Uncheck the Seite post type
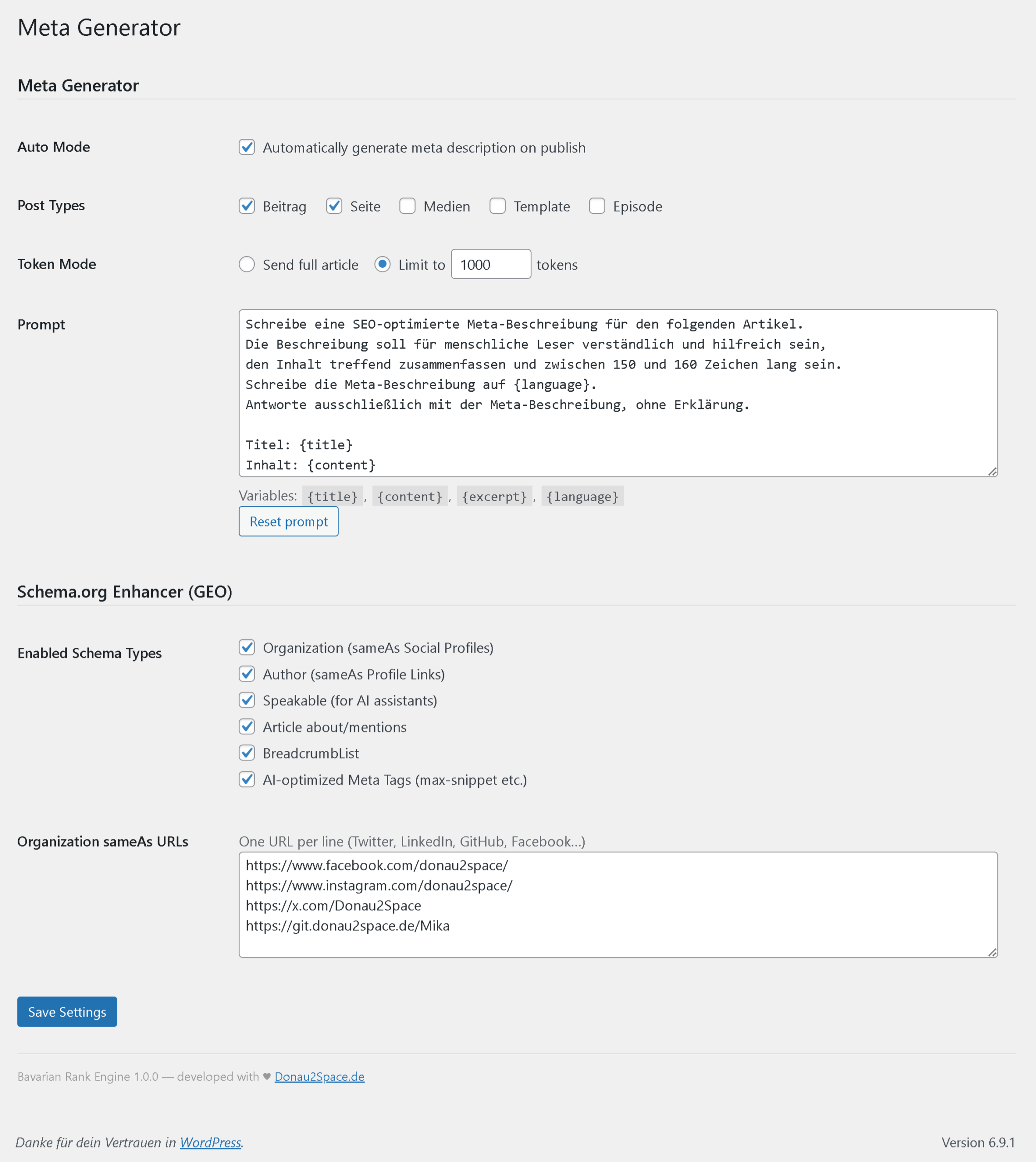This screenshot has width=1036, height=1162. point(334,206)
